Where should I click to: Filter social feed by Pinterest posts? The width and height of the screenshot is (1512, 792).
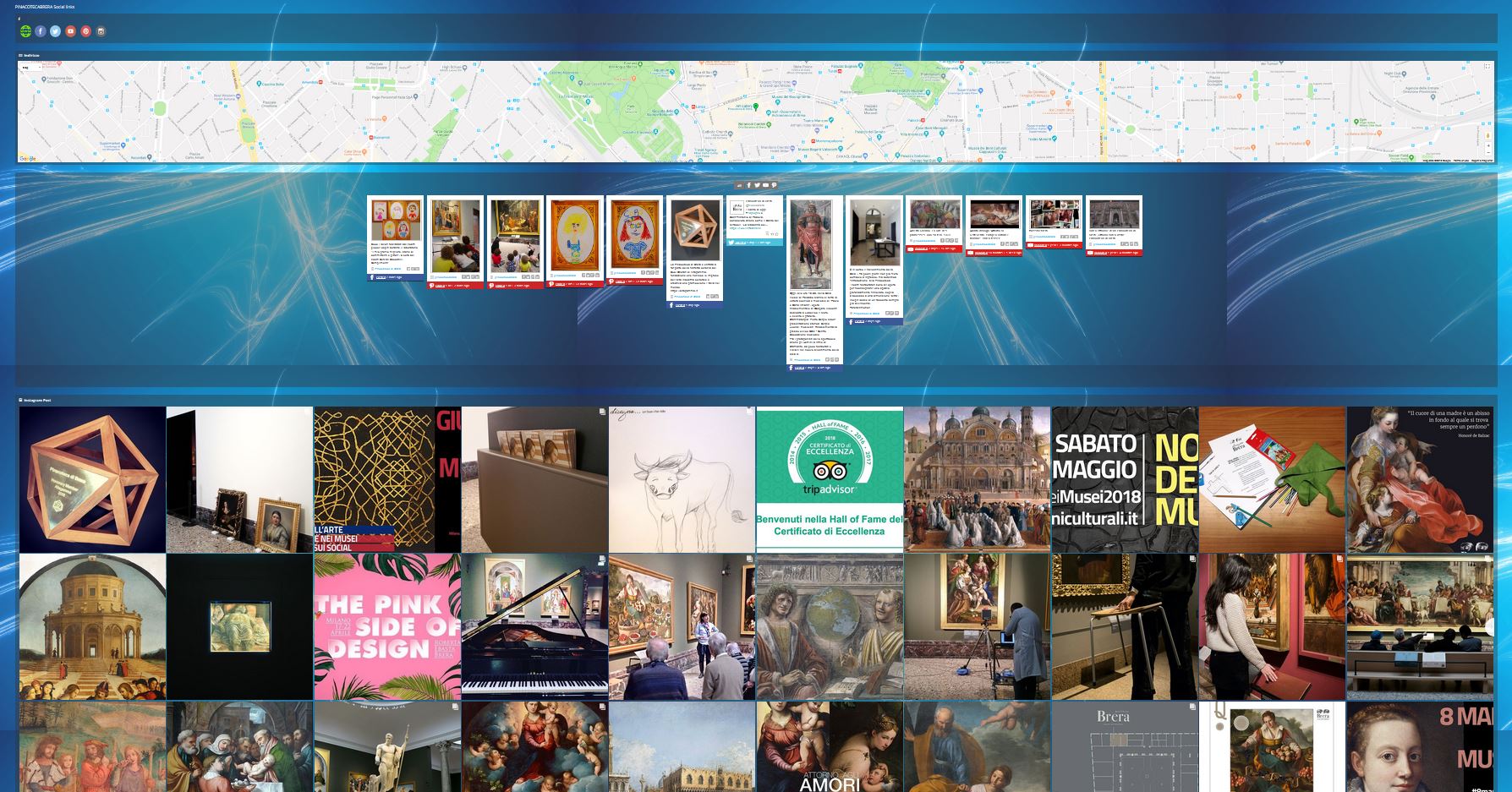774,185
